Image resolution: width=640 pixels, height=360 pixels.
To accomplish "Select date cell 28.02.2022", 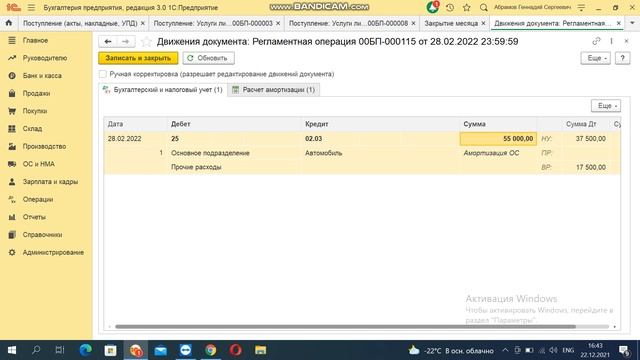I will 136,139.
